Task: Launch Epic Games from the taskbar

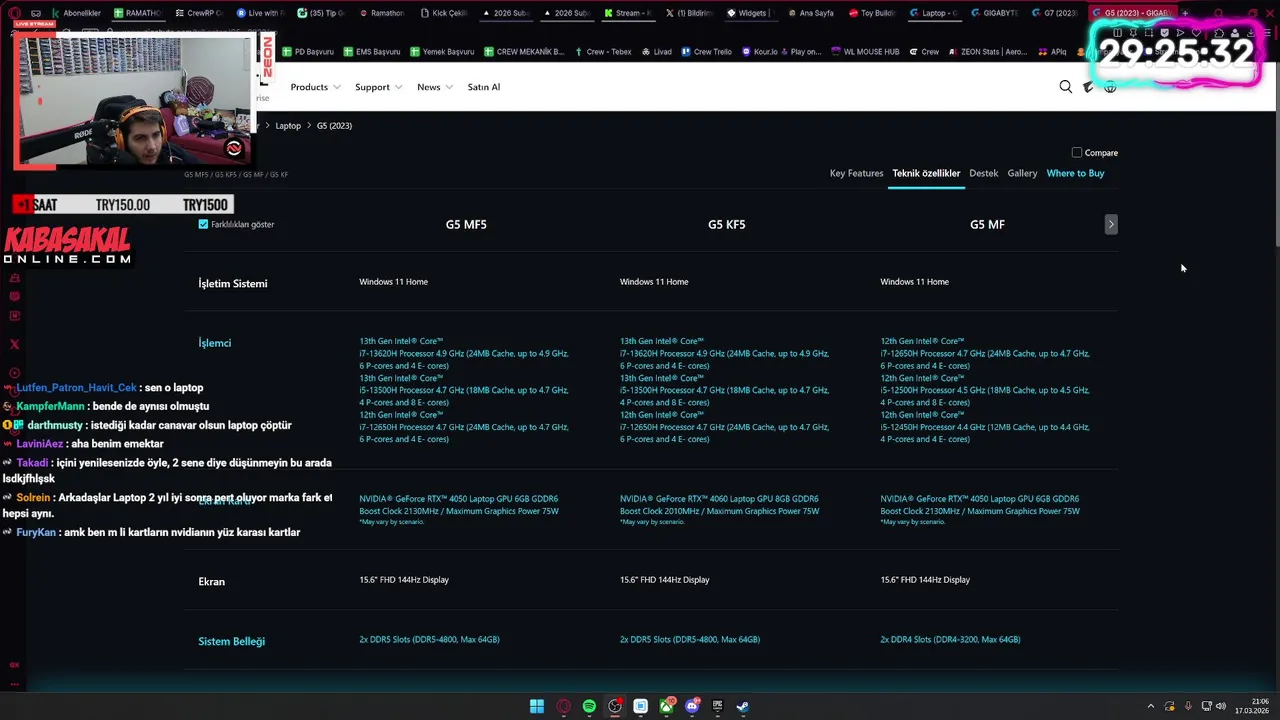Action: tap(717, 706)
